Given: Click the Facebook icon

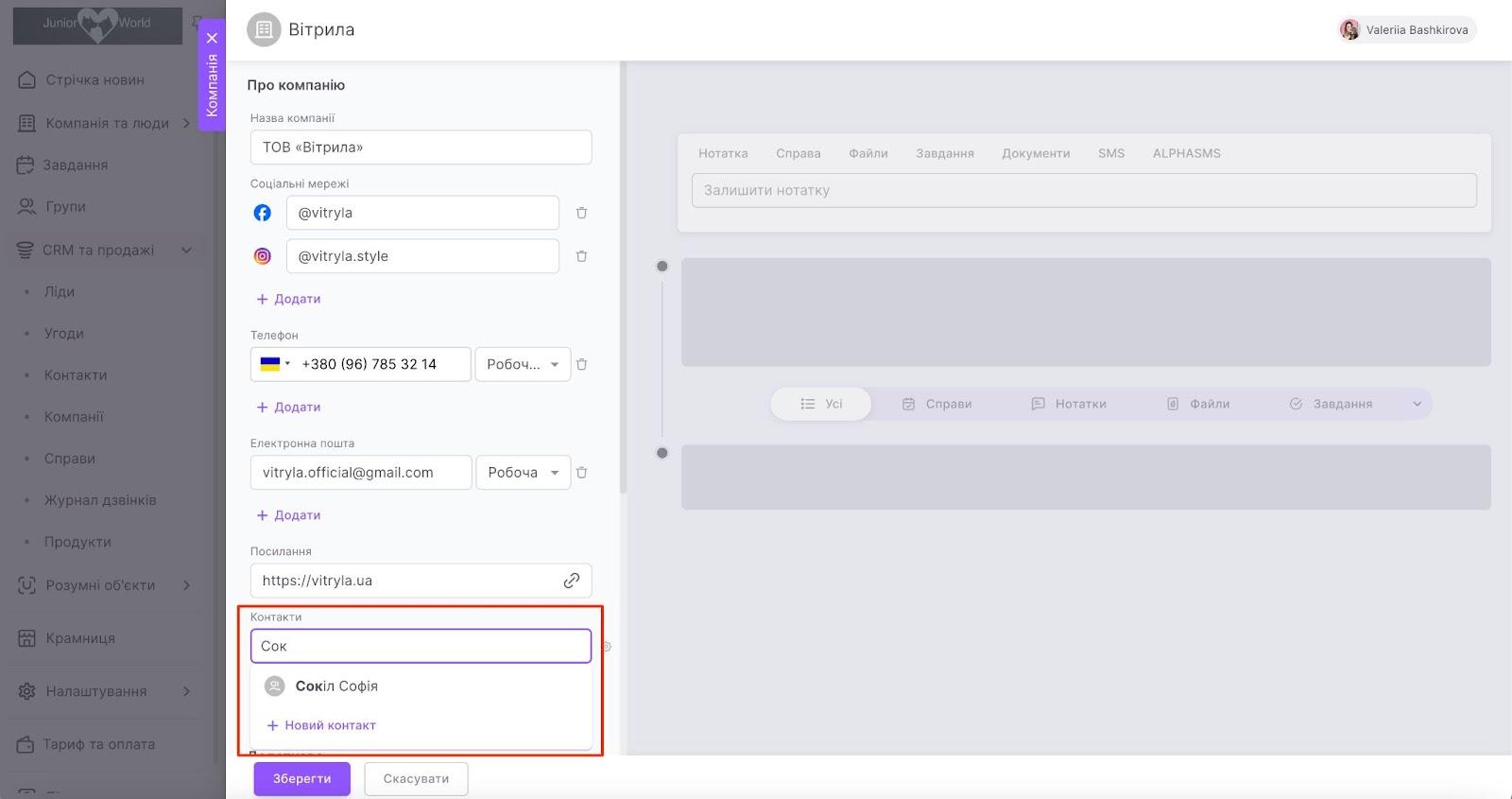Looking at the screenshot, I should [x=263, y=213].
